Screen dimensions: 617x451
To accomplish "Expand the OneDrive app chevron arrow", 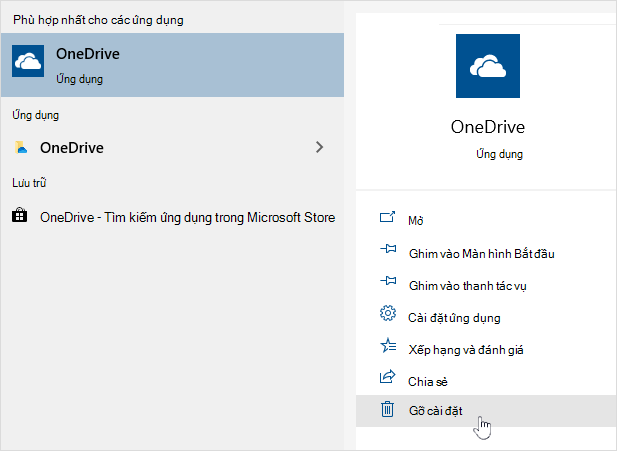I will (320, 147).
